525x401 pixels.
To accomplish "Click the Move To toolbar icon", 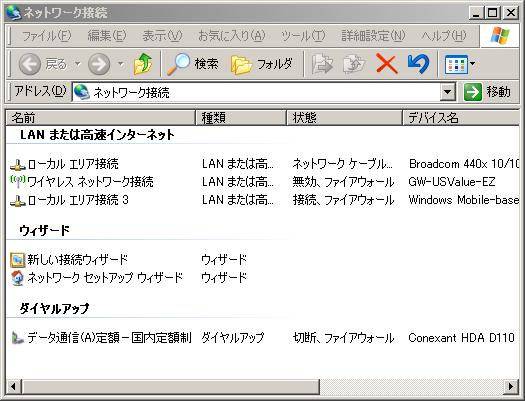I will point(322,64).
